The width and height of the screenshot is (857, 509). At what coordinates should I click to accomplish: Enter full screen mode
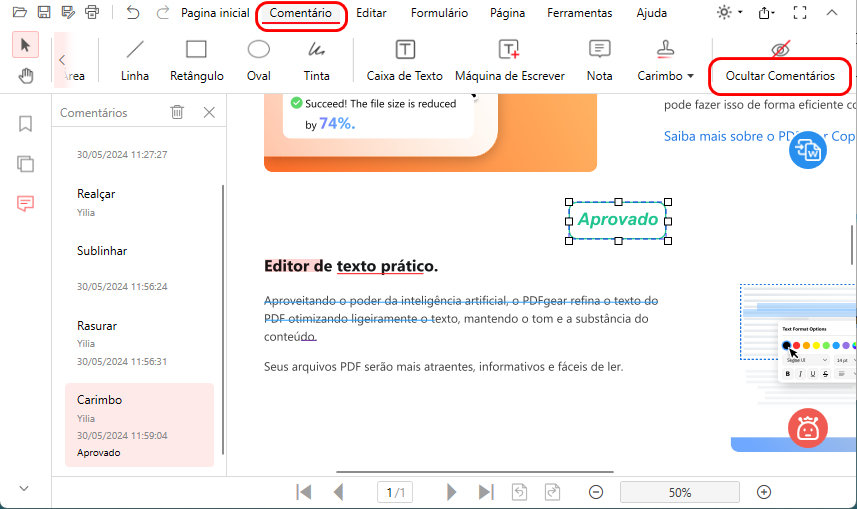[x=800, y=13]
